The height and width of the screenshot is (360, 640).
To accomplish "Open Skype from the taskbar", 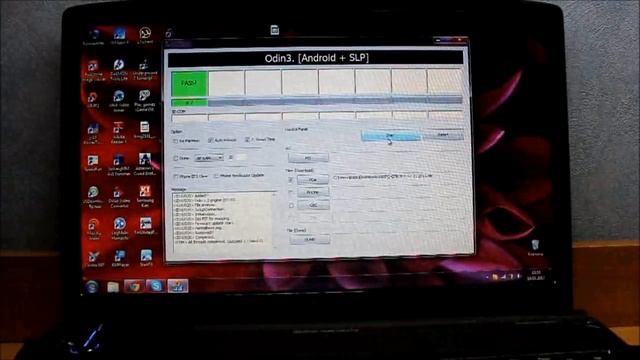I will point(156,286).
